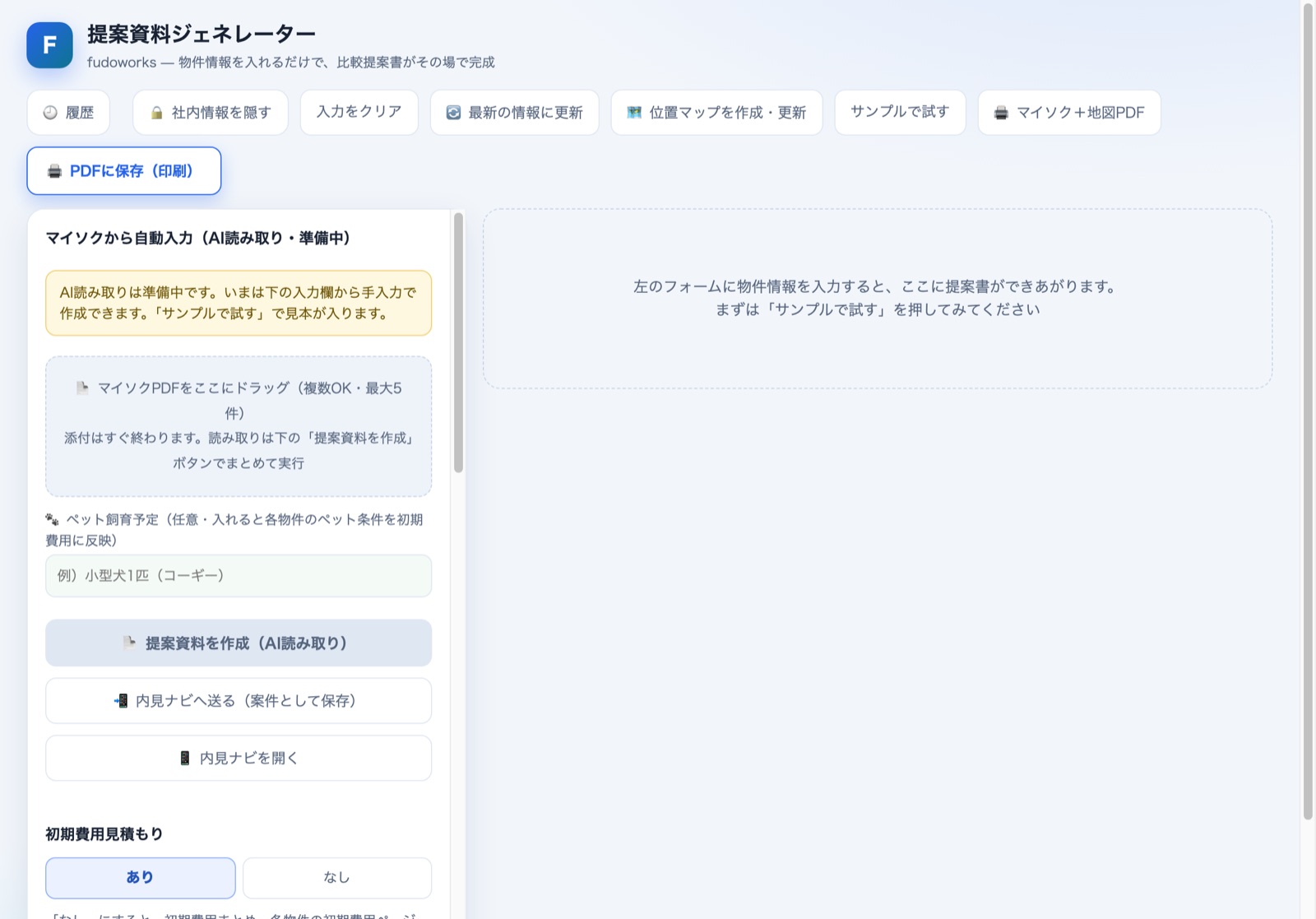Click phone-arrow icon on 内見ナビへ送る
Image resolution: width=1316 pixels, height=919 pixels.
click(x=121, y=701)
